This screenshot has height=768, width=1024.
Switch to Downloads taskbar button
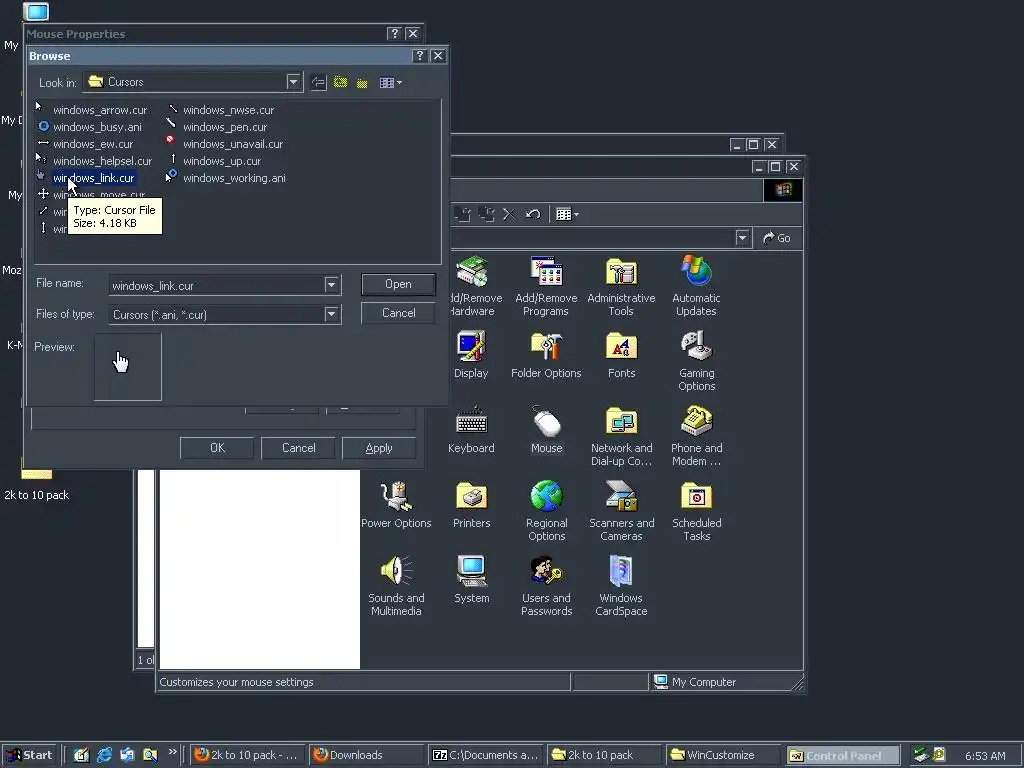pyautogui.click(x=366, y=755)
